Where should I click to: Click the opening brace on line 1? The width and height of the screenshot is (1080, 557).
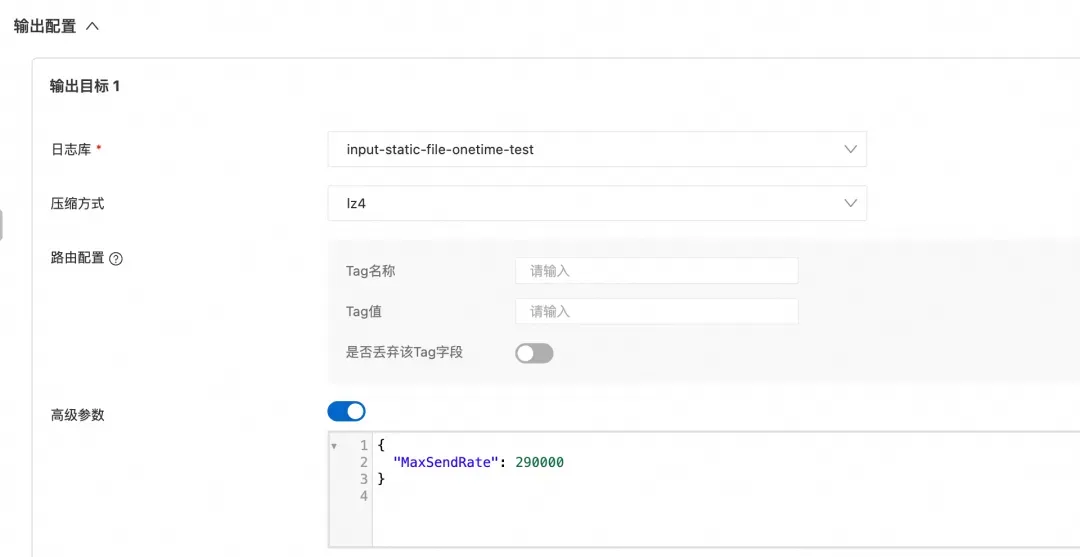(x=381, y=445)
